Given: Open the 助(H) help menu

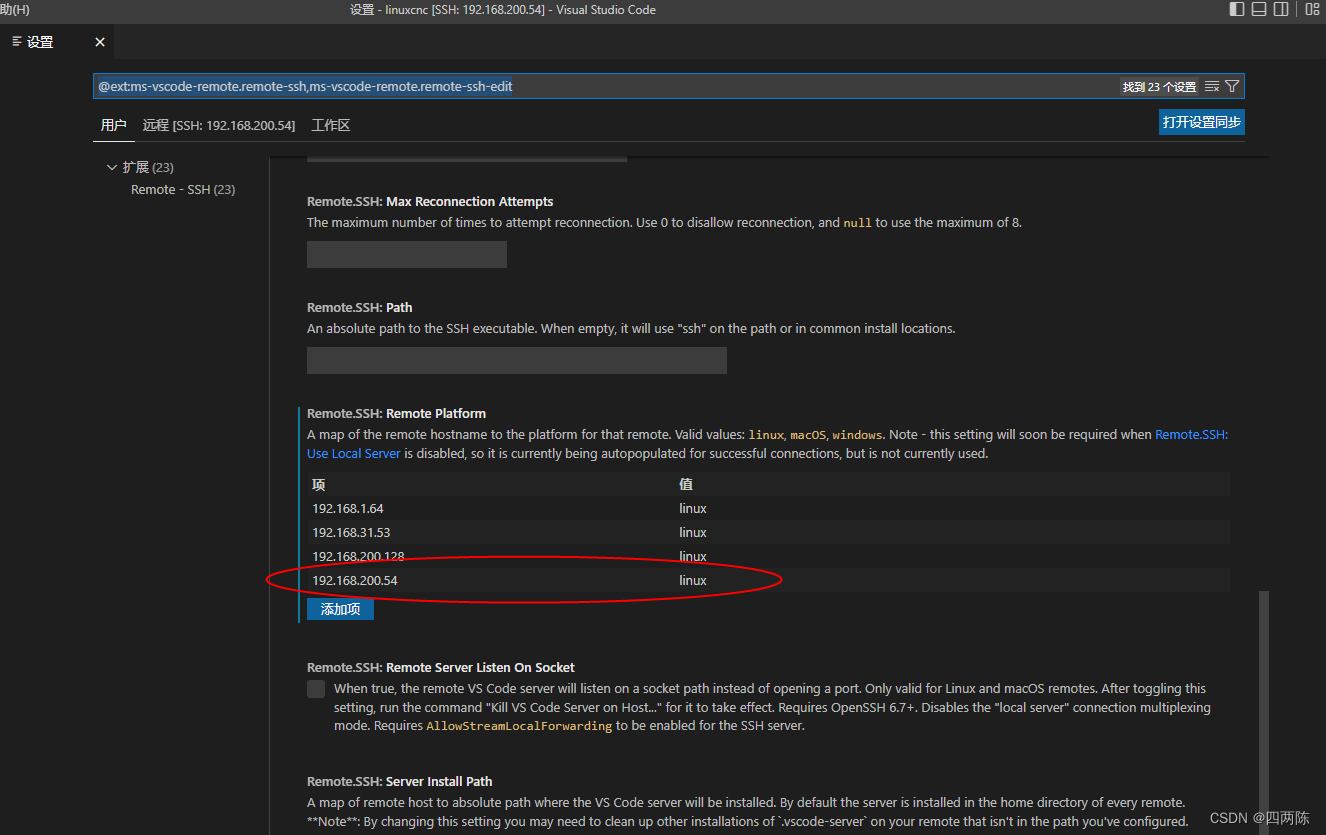Looking at the screenshot, I should pyautogui.click(x=14, y=10).
